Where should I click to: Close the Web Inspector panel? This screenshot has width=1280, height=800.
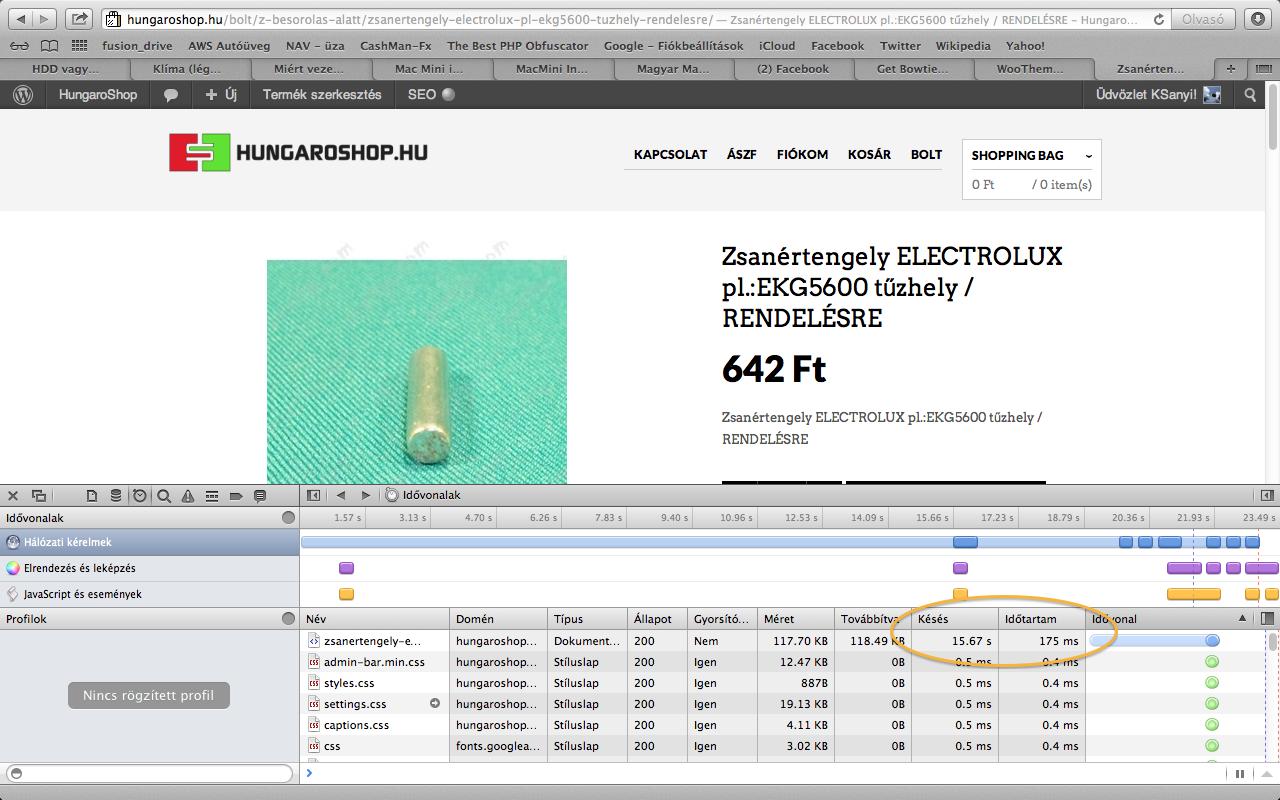click(14, 495)
